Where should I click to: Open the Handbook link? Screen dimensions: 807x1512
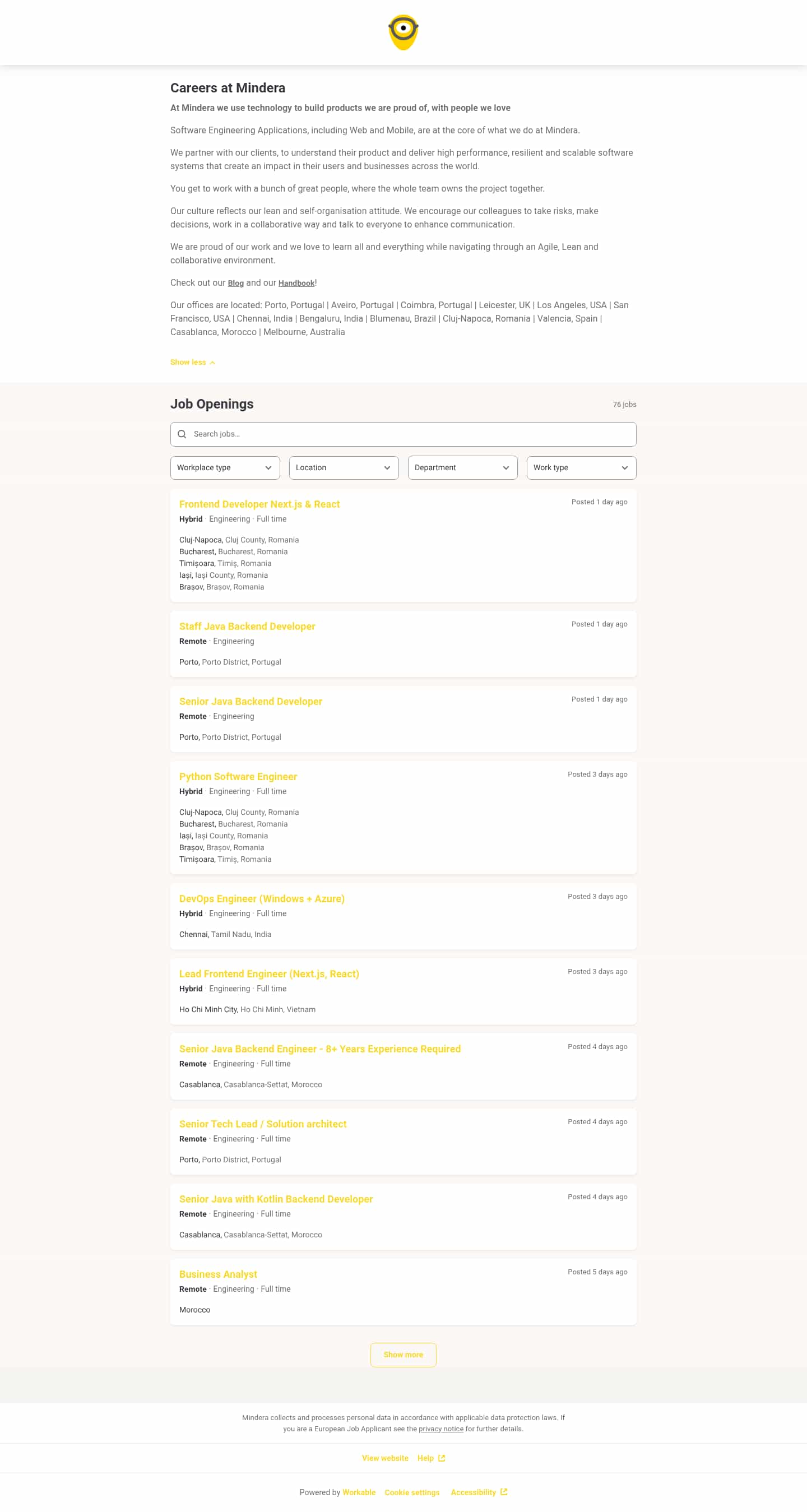coord(296,282)
